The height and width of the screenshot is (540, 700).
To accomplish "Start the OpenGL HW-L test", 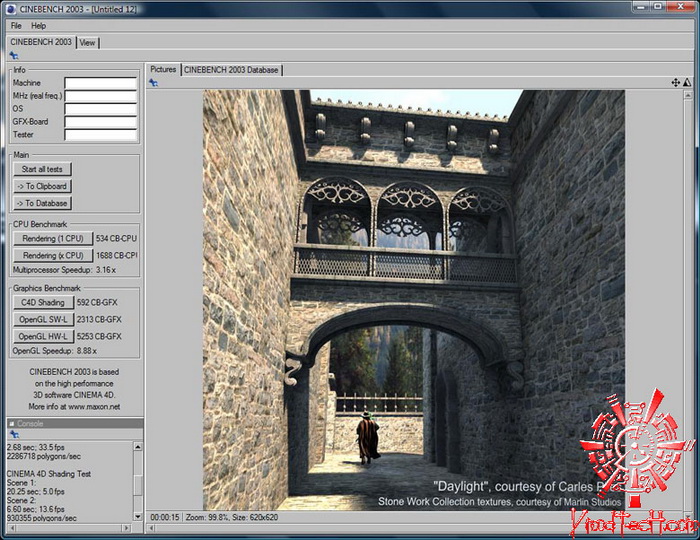I will [43, 336].
